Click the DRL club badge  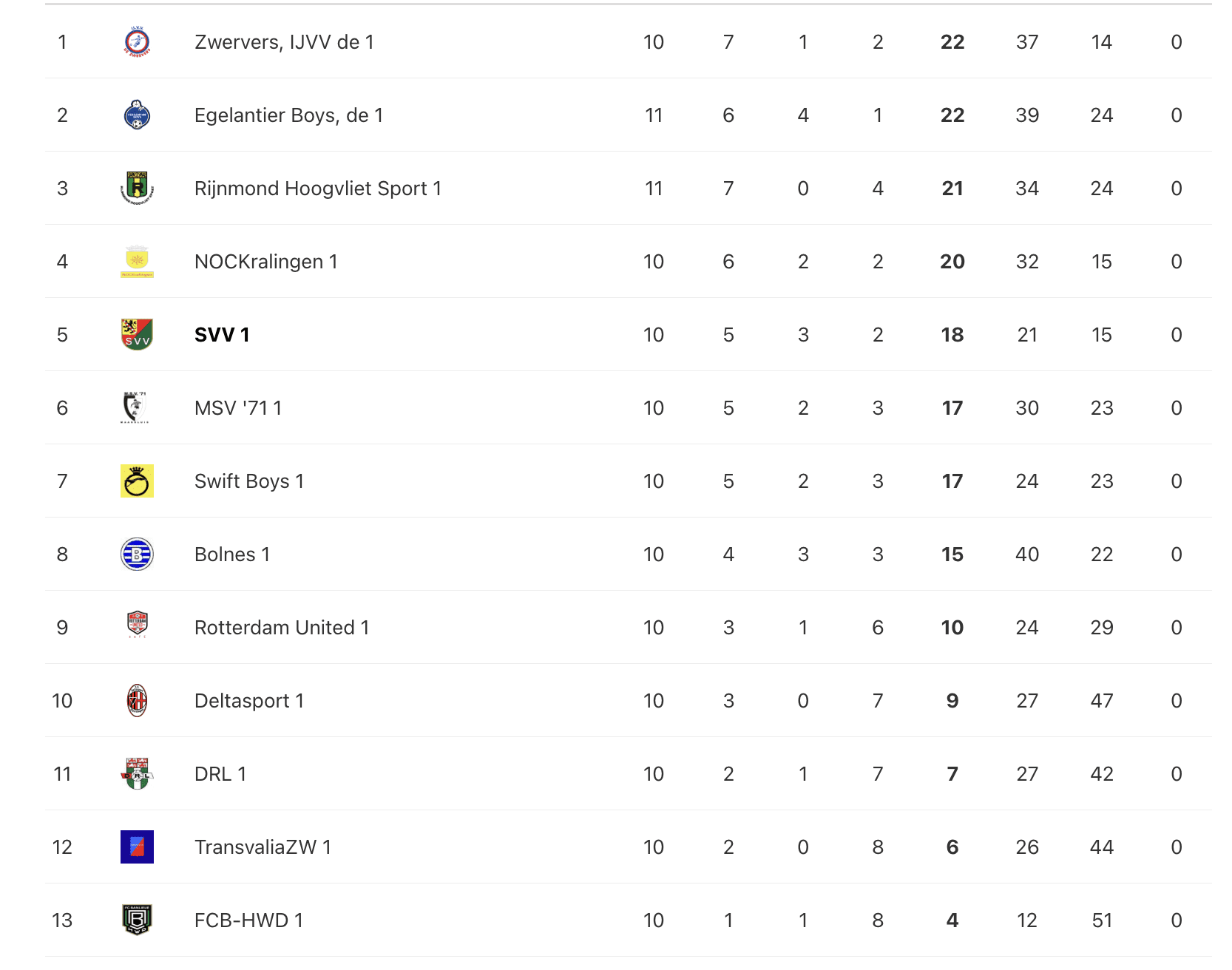137,774
